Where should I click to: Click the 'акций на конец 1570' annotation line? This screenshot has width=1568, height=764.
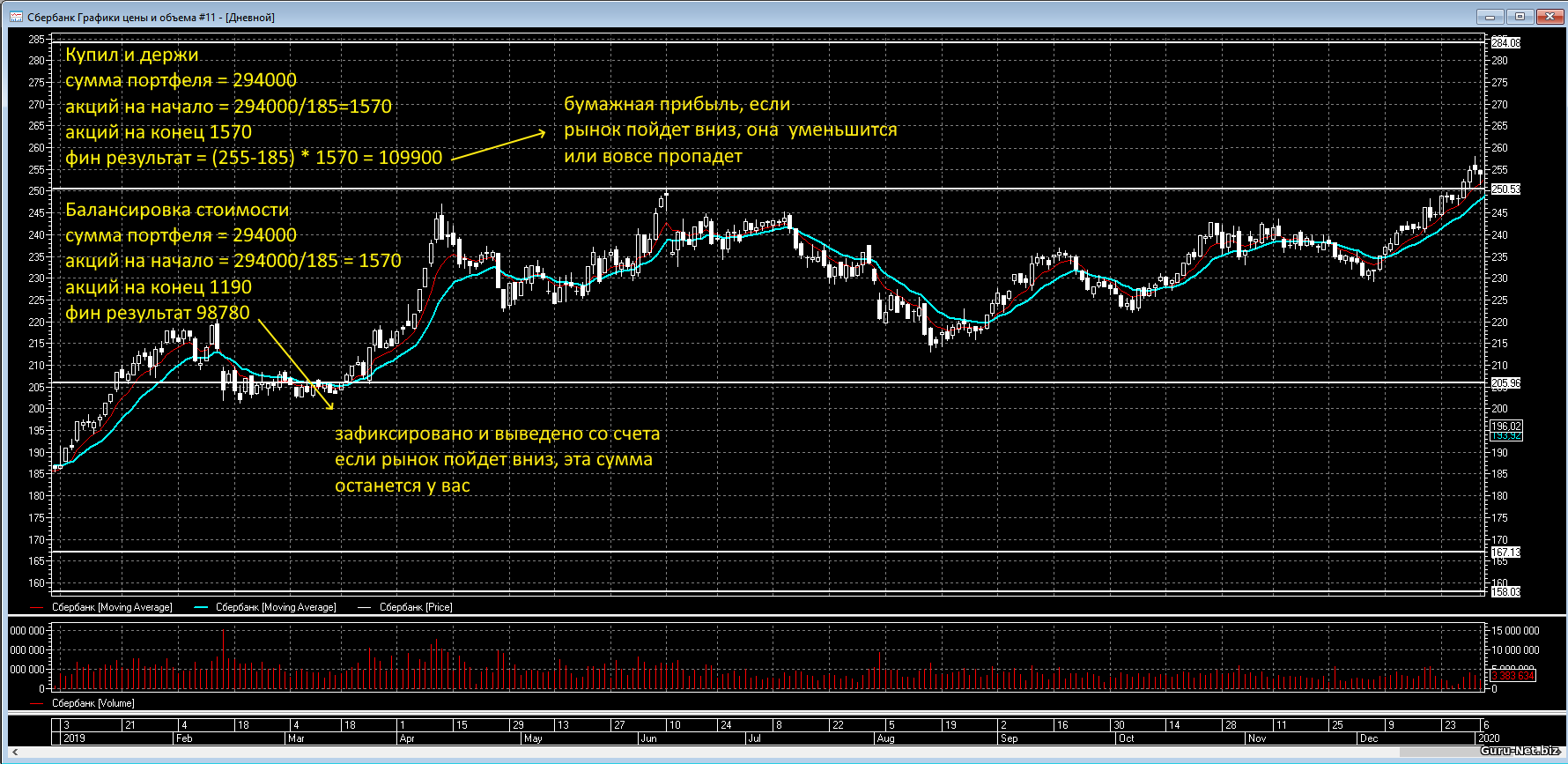[159, 132]
